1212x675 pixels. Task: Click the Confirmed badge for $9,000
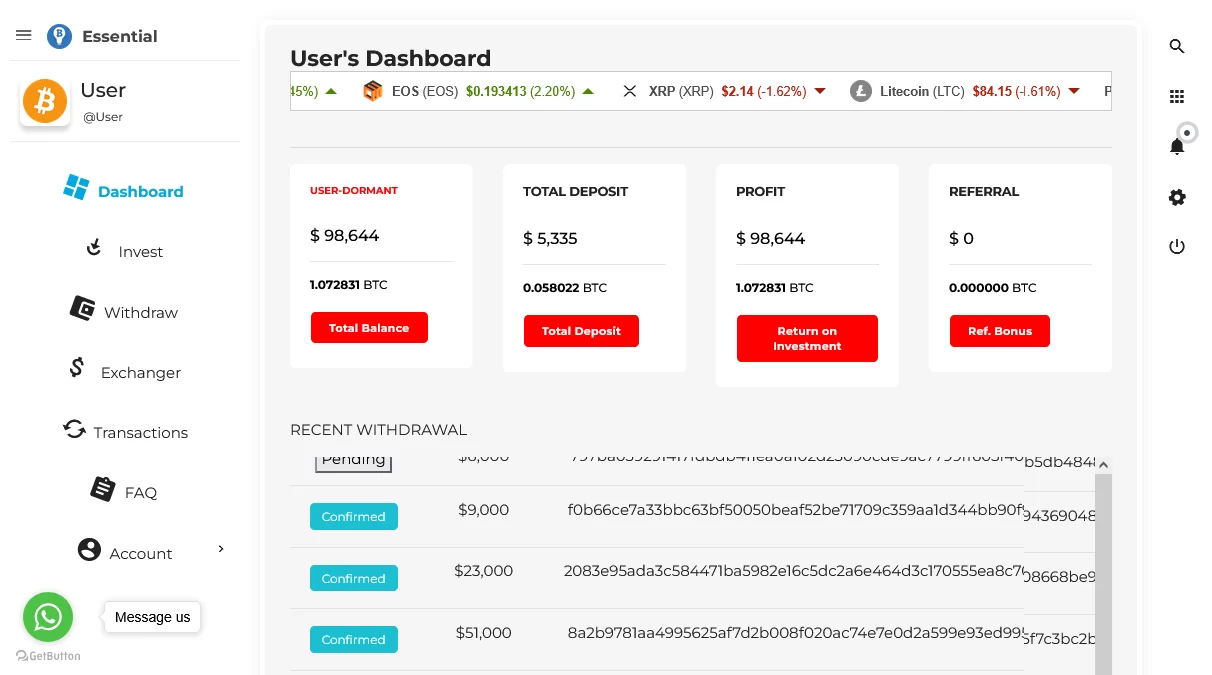353,517
